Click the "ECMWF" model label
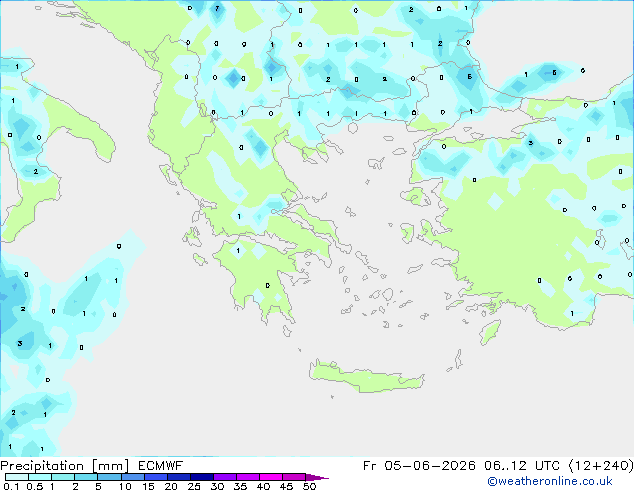 161,466
